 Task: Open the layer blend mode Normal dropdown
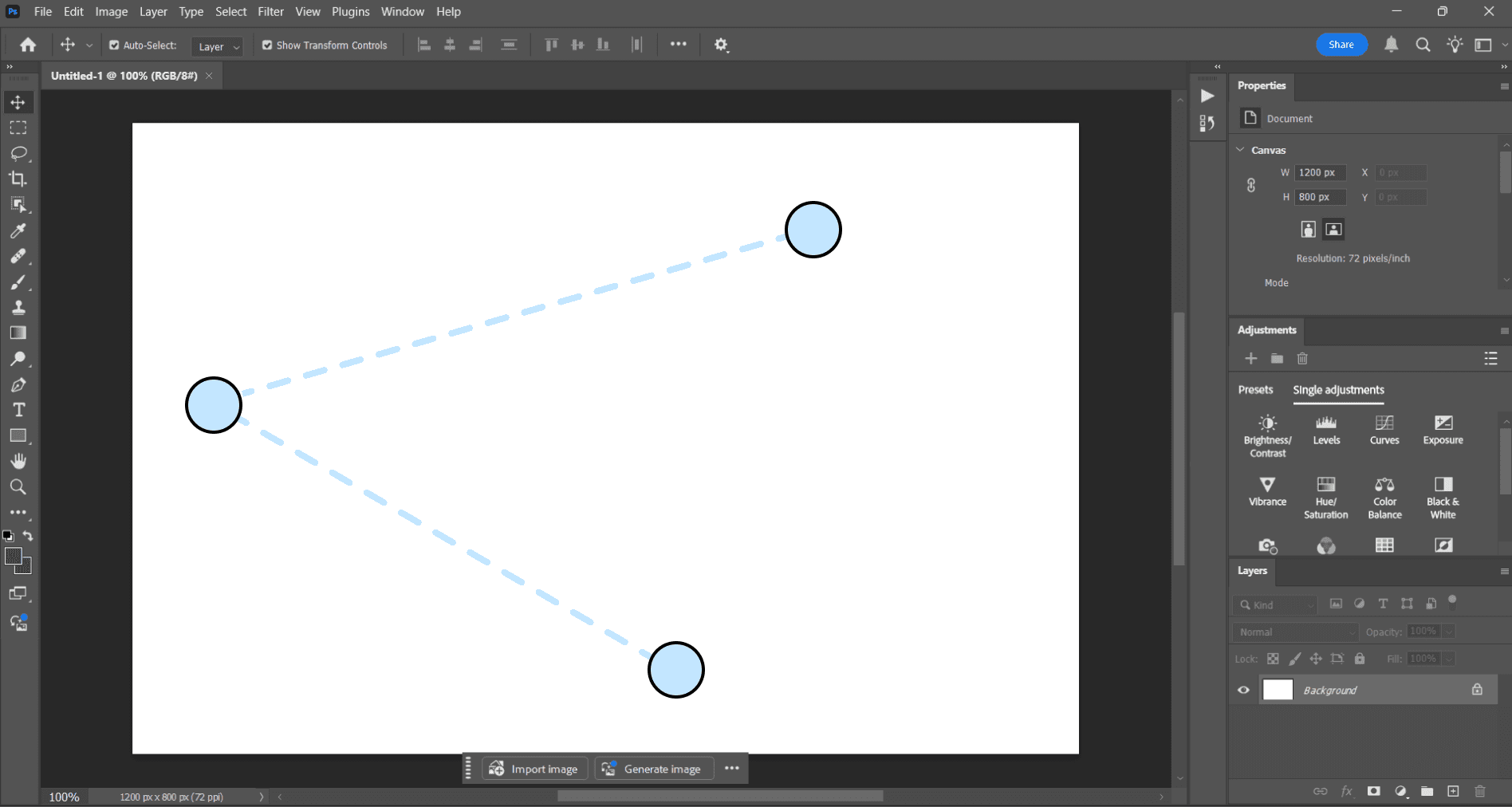tap(1295, 632)
